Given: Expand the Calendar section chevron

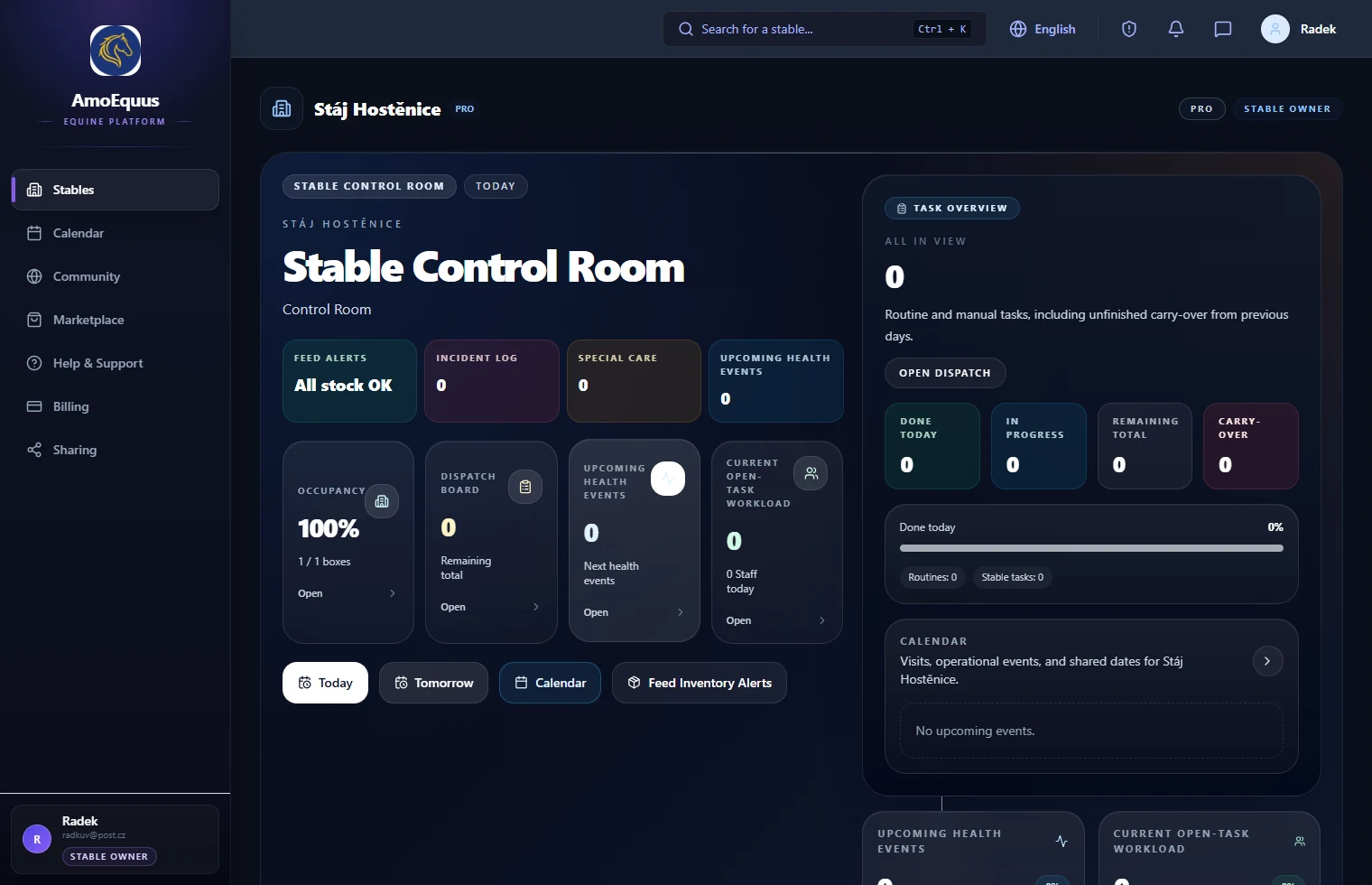Looking at the screenshot, I should click(x=1267, y=661).
